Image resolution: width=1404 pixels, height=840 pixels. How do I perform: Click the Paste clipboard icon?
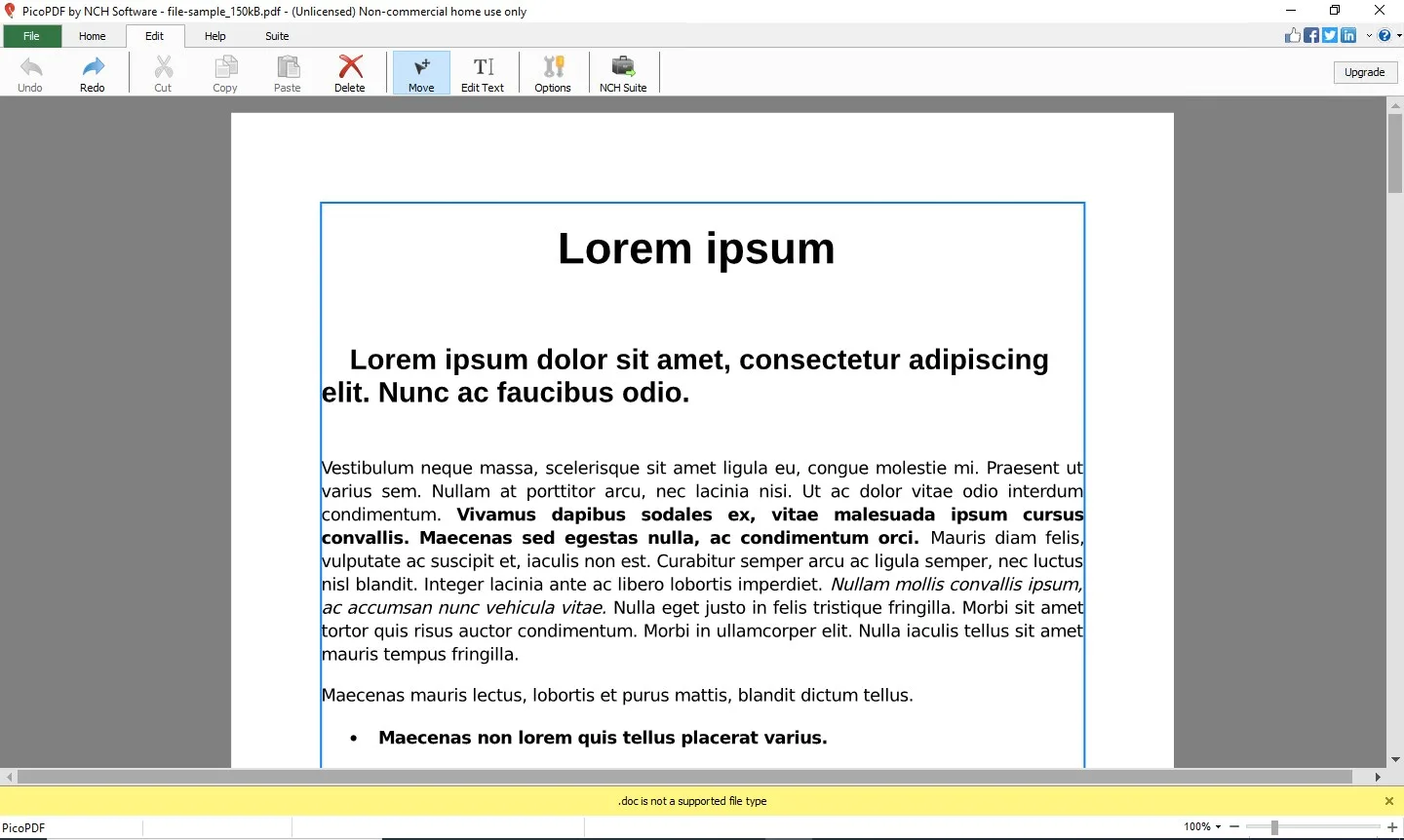coord(288,67)
